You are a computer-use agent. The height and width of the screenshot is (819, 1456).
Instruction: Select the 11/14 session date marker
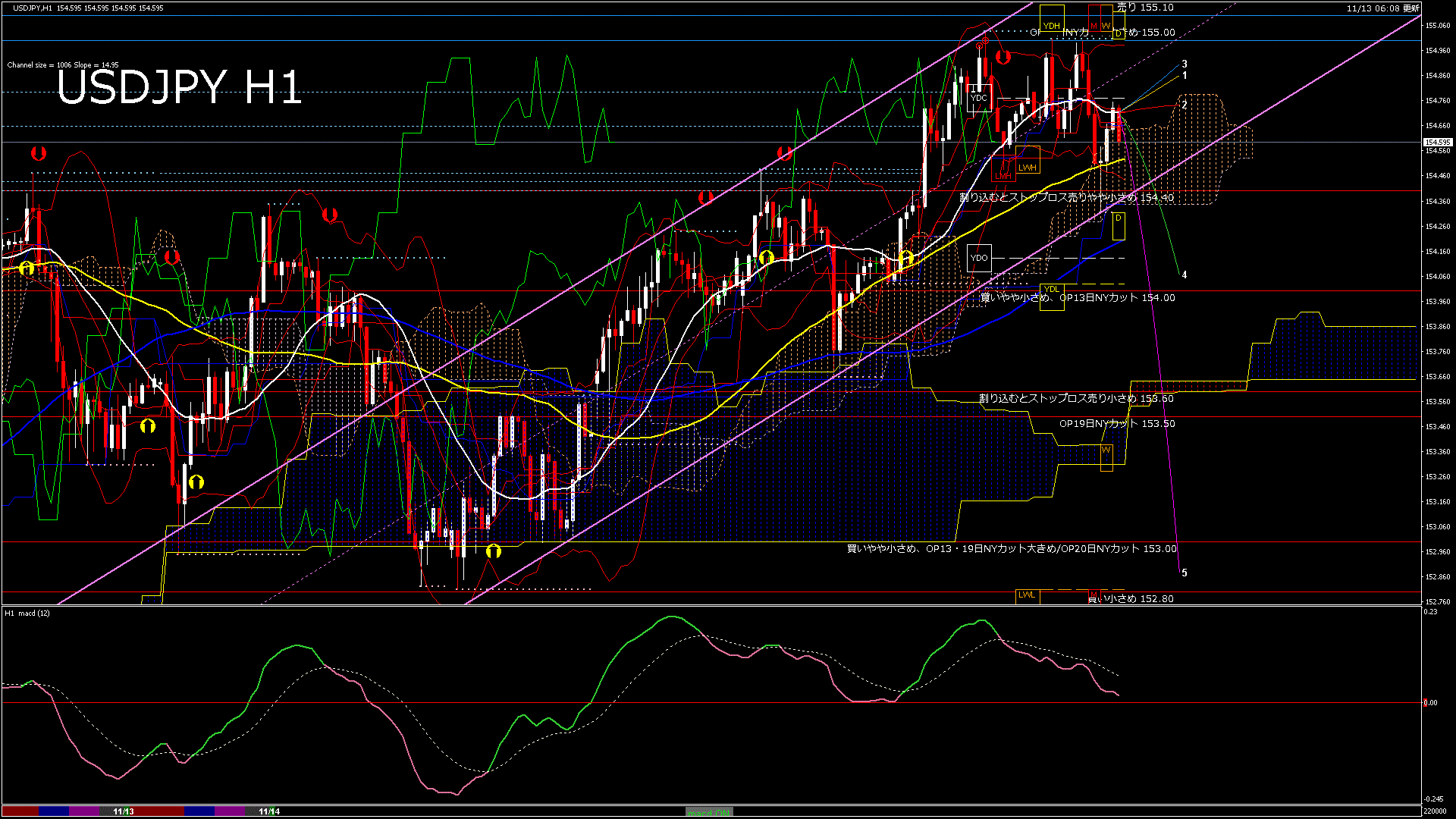coord(269,811)
